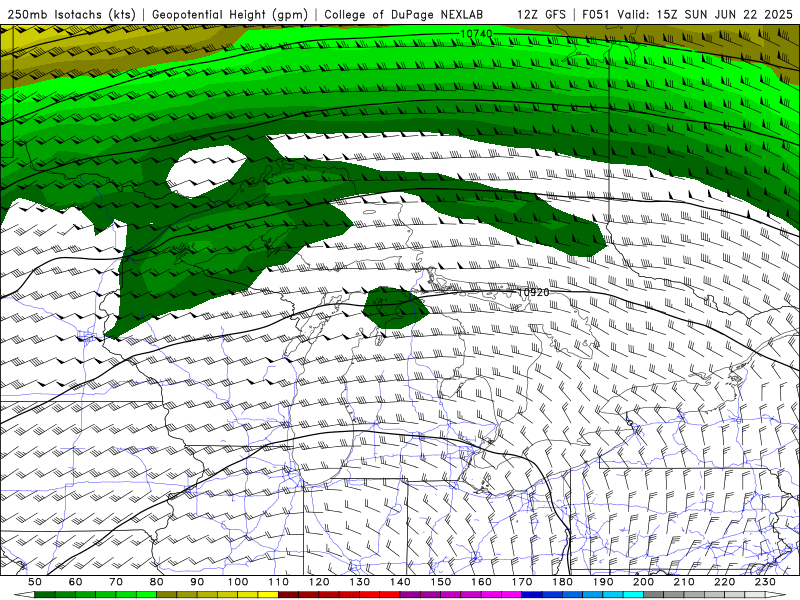The height and width of the screenshot is (600, 800).
Task: Click the left arrow end of color bar
Action: (24, 595)
